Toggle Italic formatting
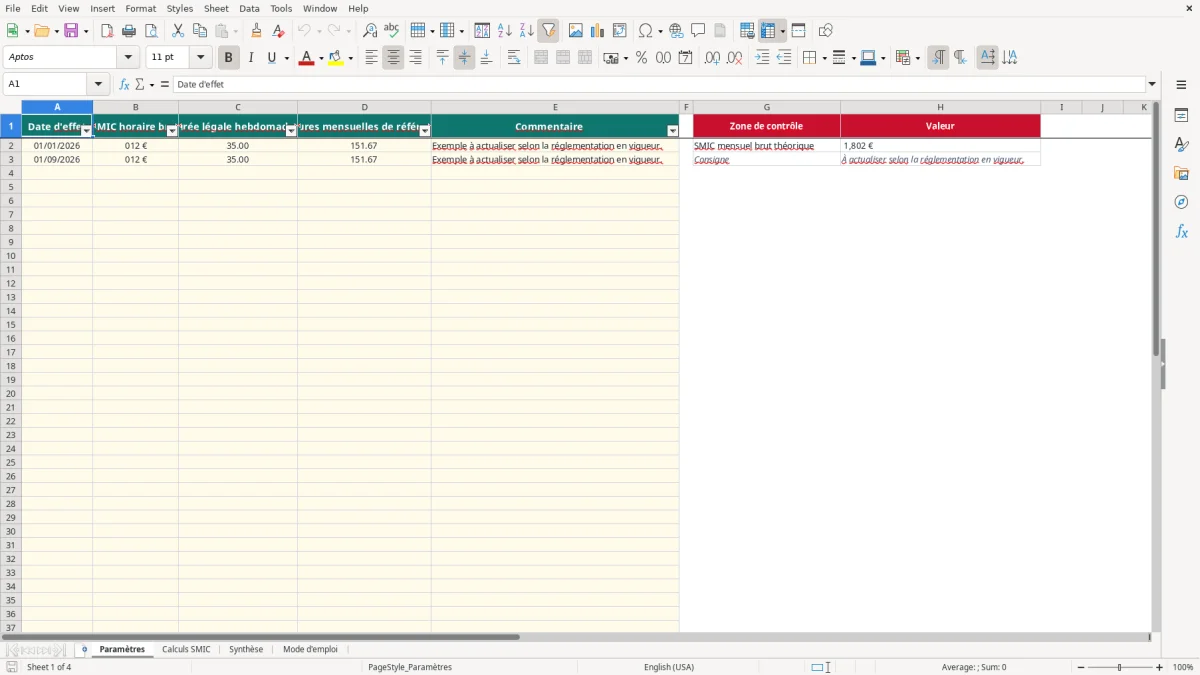 (251, 58)
